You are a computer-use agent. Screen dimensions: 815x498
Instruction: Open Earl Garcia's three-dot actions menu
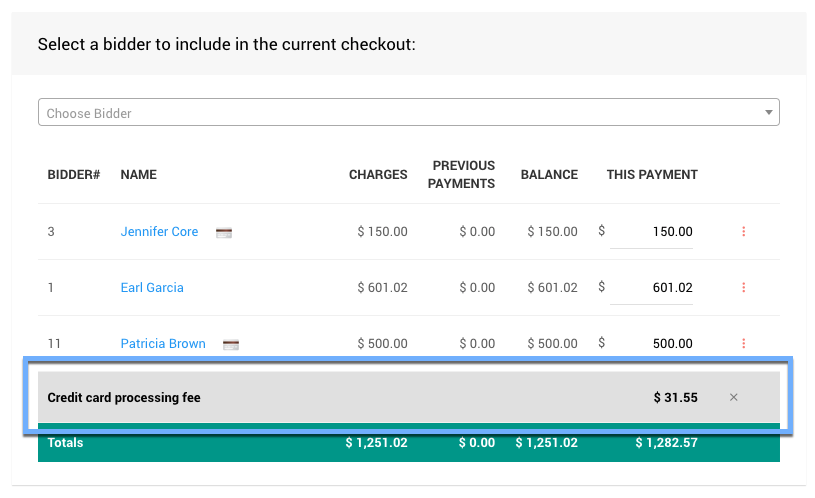[x=743, y=288]
